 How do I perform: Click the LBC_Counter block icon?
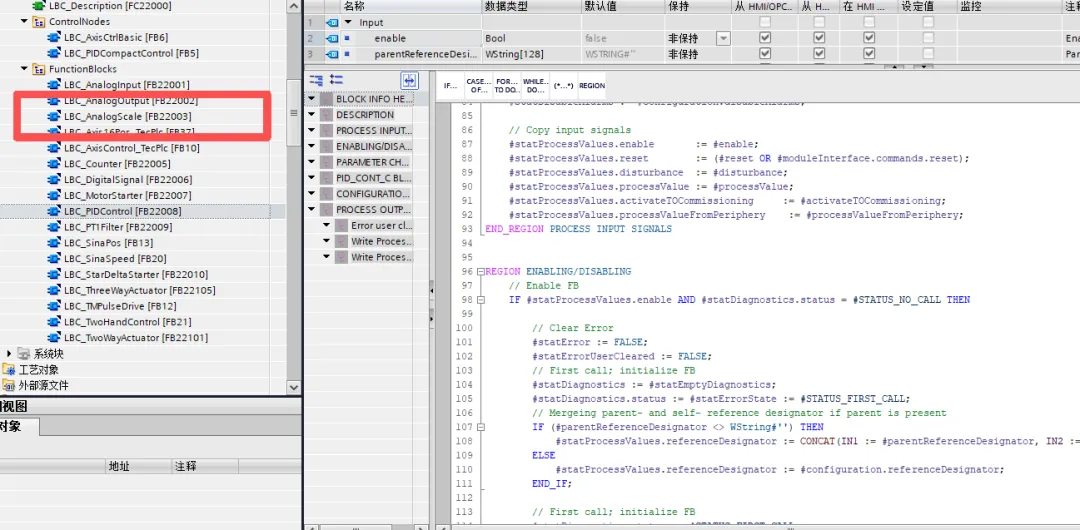tap(54, 164)
